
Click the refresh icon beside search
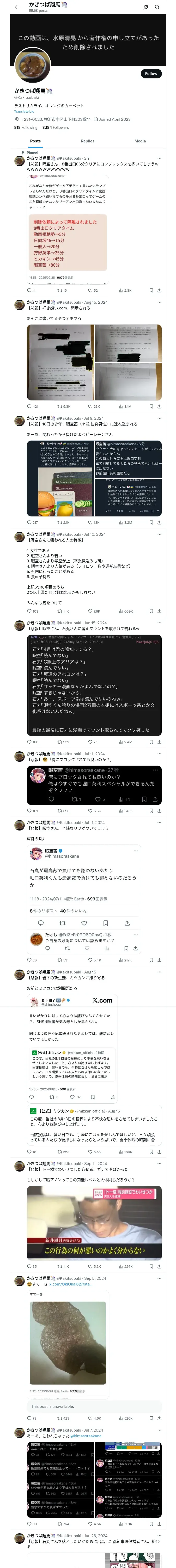point(146,7)
